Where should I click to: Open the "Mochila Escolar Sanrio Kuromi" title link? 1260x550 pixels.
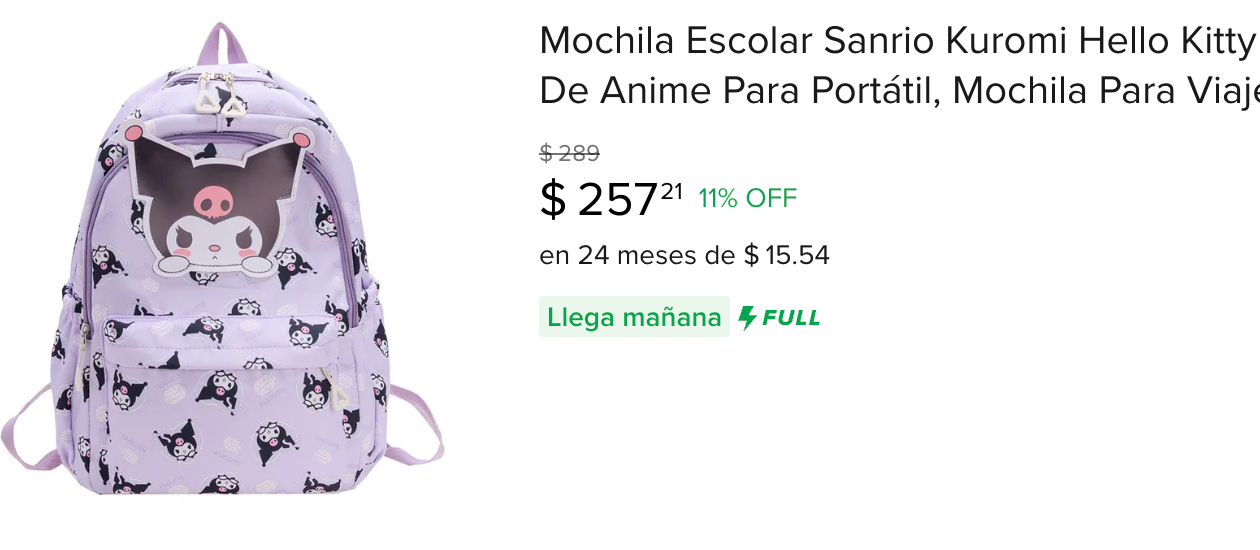pos(898,42)
